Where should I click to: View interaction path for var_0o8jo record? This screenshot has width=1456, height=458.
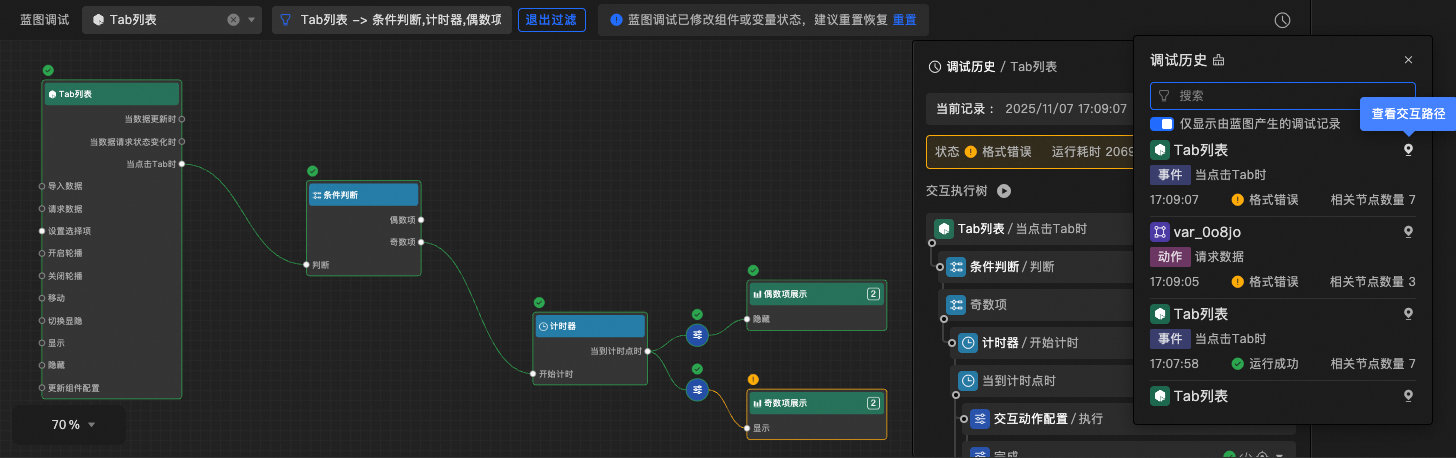1408,232
